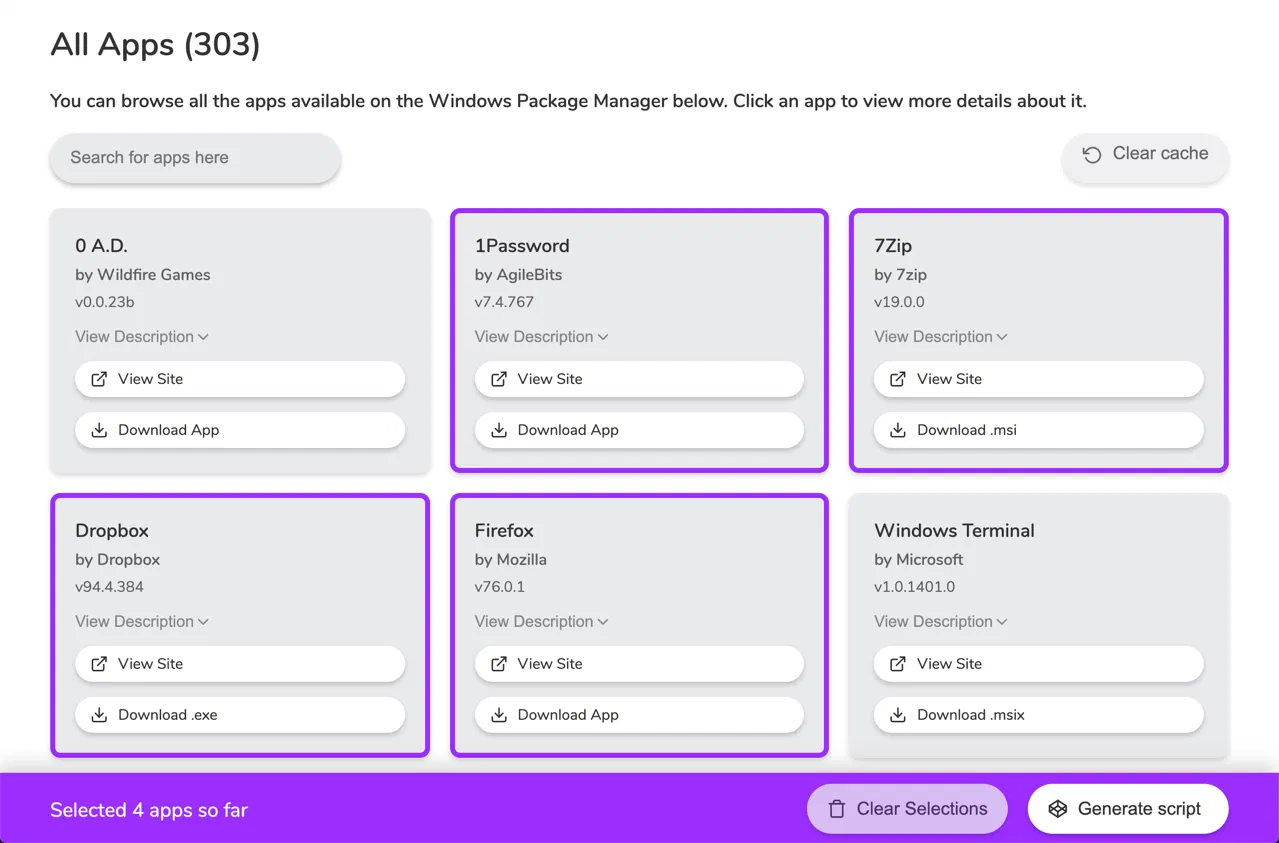The image size is (1279, 843).
Task: Click the external link icon on Dropbox card
Action: coord(99,664)
